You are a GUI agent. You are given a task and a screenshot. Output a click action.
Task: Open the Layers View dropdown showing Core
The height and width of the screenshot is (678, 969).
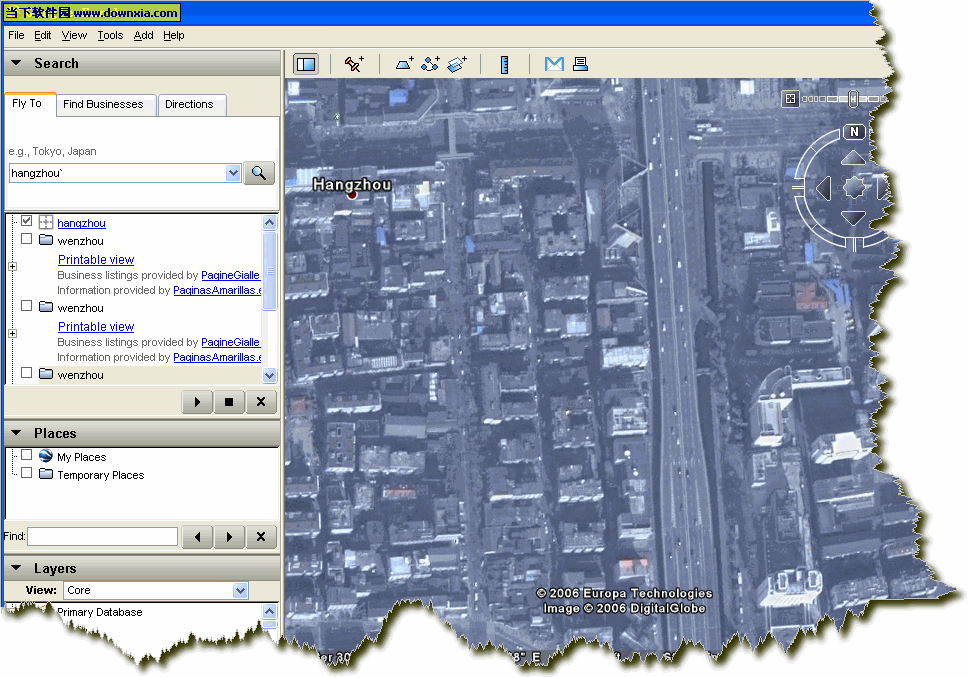[155, 591]
